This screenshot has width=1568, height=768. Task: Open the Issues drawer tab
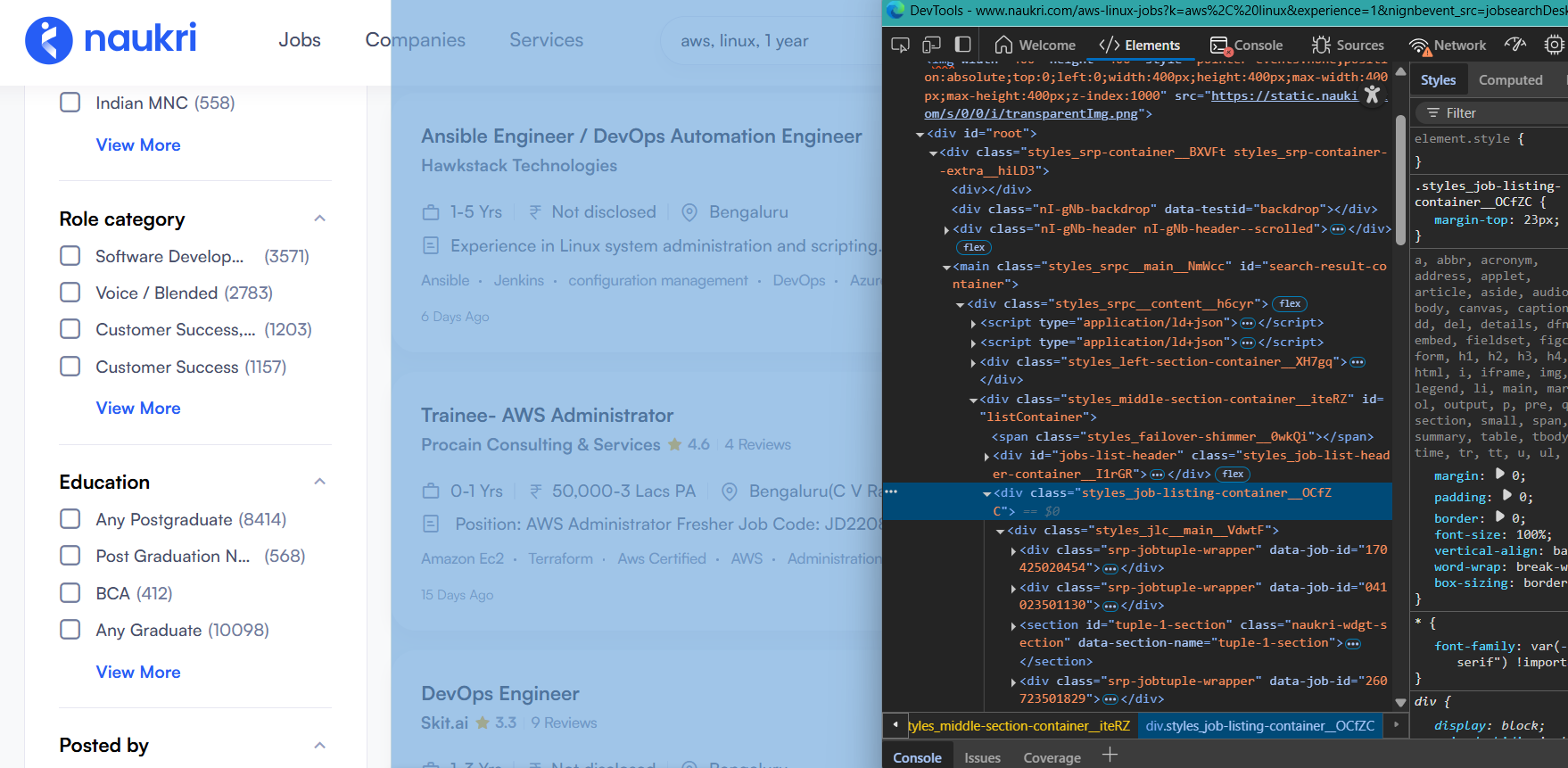coord(982,757)
